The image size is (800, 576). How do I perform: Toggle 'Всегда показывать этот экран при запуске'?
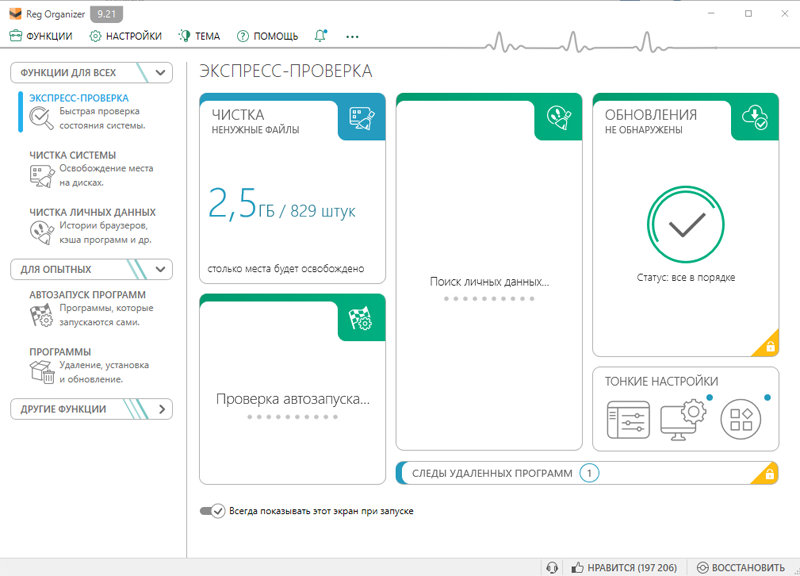point(212,511)
